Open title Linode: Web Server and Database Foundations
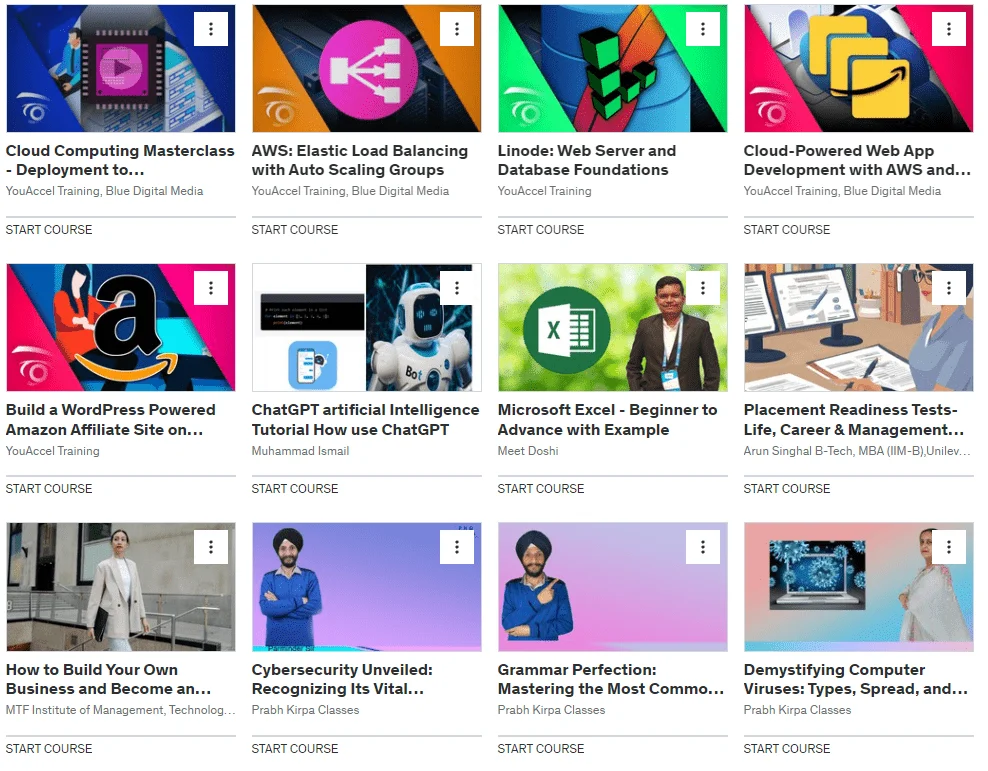988x771 pixels. [x=587, y=161]
